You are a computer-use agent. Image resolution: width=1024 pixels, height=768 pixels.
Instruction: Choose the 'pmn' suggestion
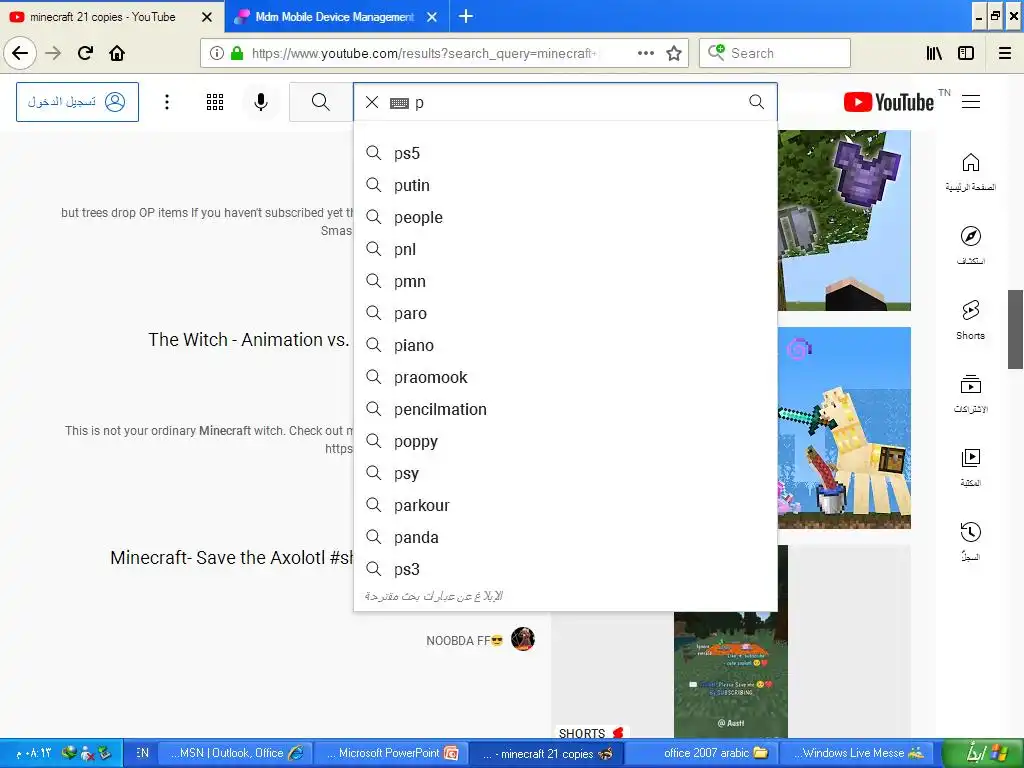click(x=565, y=281)
